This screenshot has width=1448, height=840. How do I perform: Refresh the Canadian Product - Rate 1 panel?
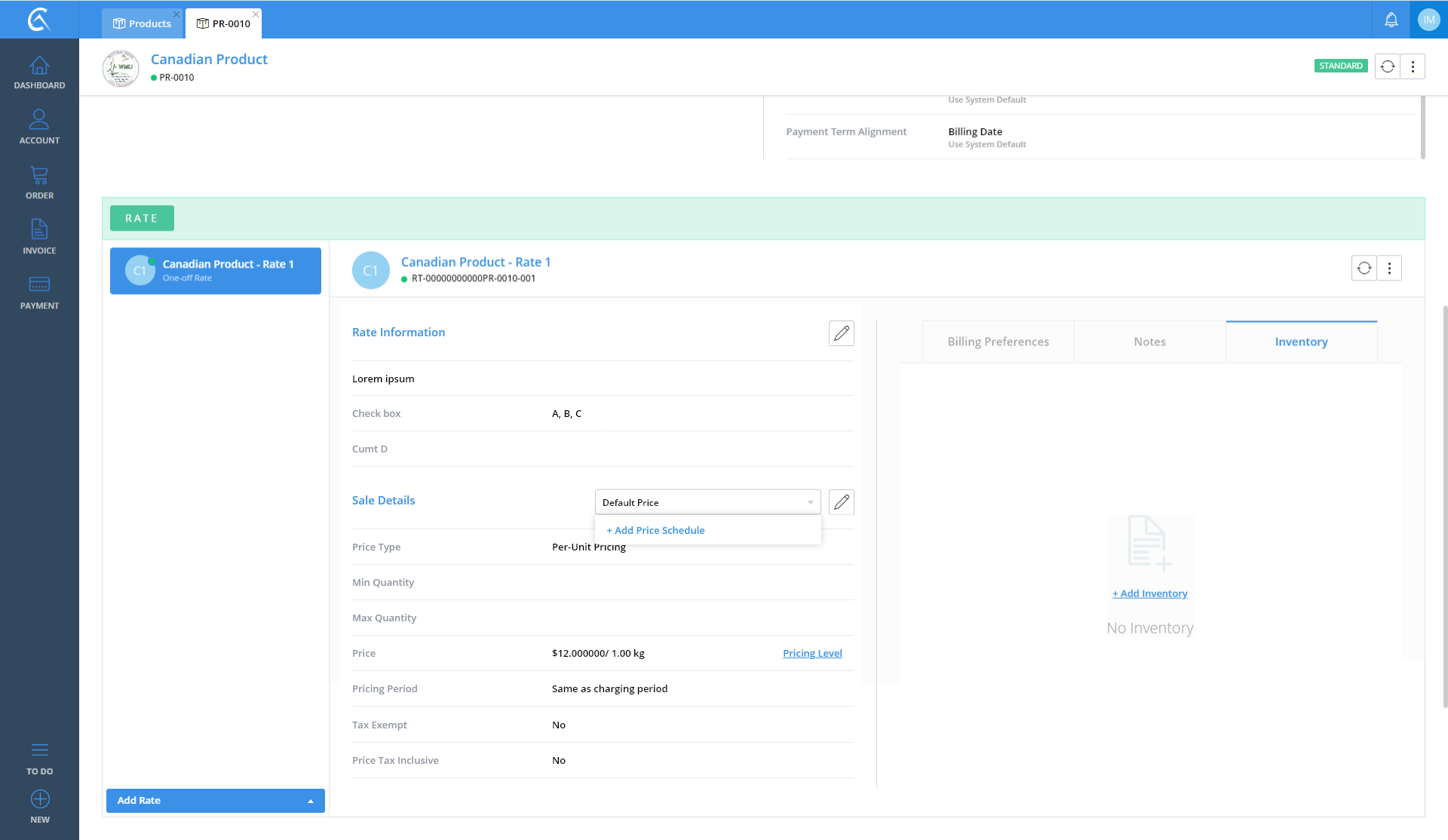[x=1364, y=268]
